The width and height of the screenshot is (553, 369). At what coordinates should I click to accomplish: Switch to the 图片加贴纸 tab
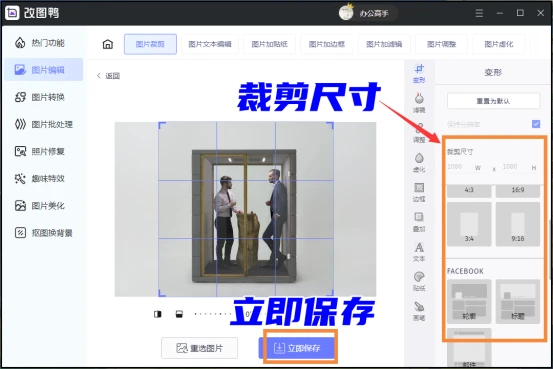point(269,44)
